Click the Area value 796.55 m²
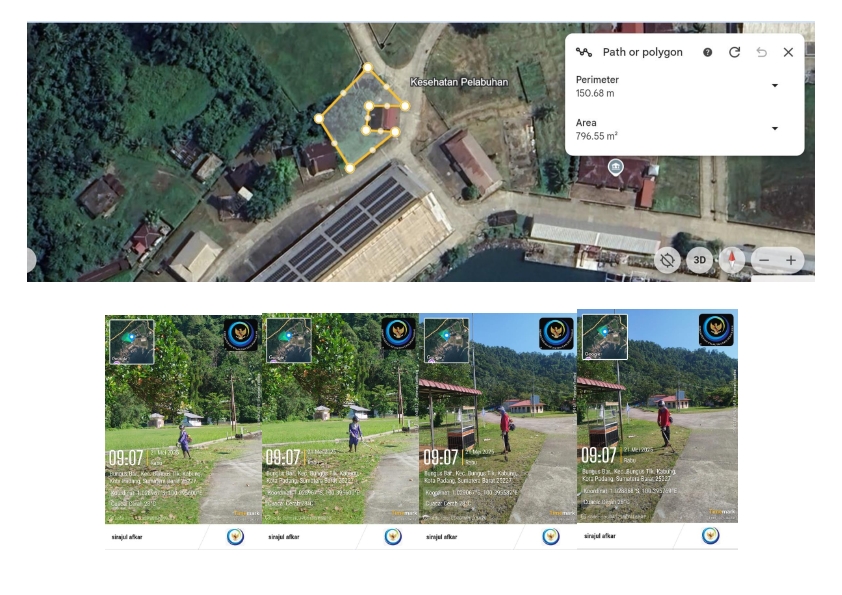Screen dimensions: 842x595 597,136
